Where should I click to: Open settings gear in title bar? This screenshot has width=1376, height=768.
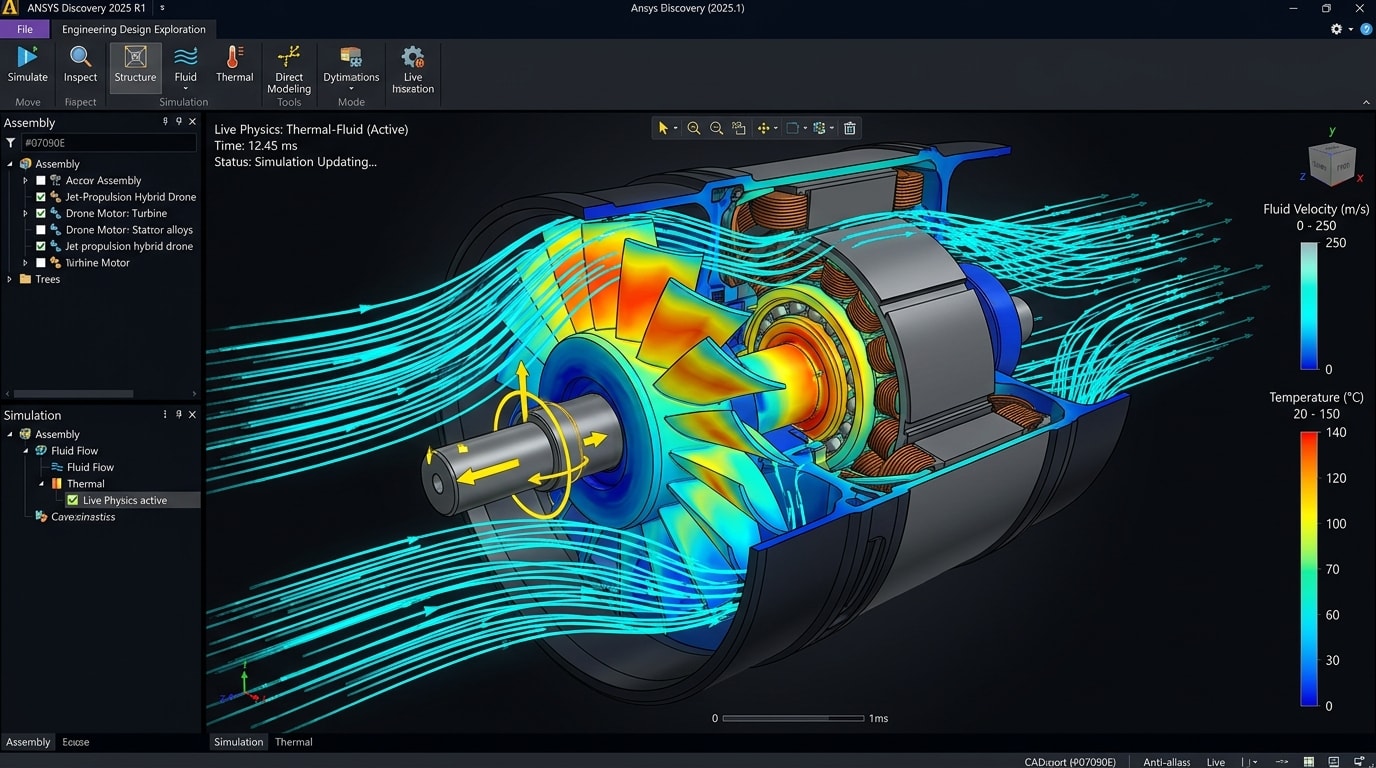click(1336, 29)
